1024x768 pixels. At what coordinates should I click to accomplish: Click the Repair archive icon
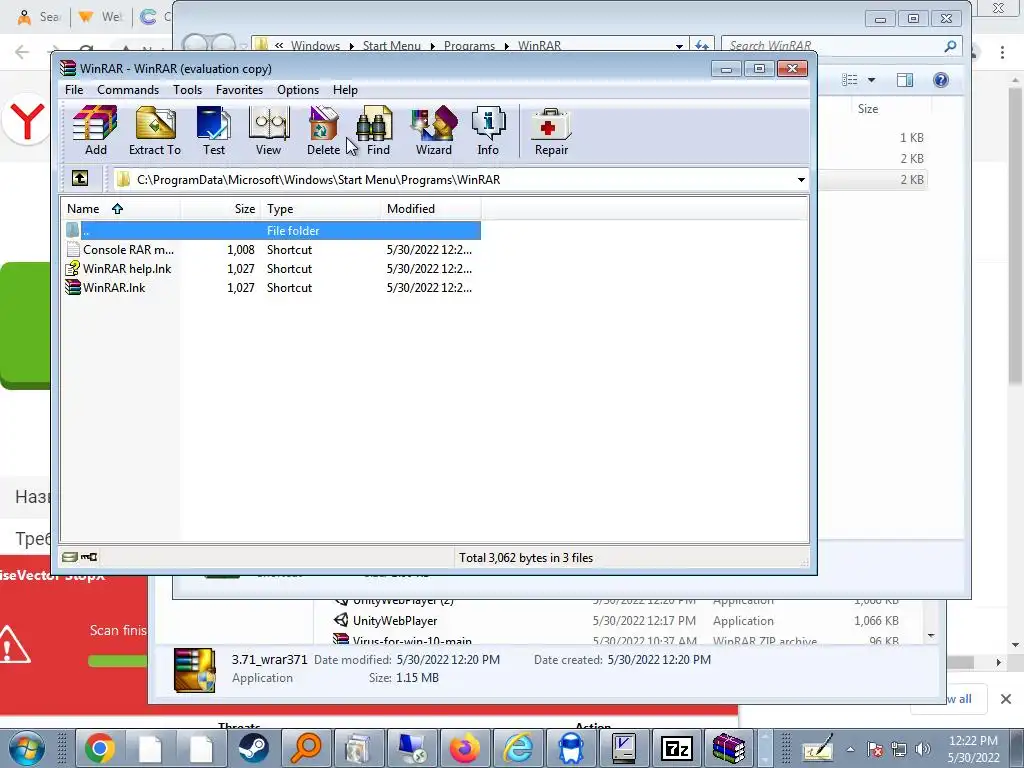pyautogui.click(x=551, y=131)
